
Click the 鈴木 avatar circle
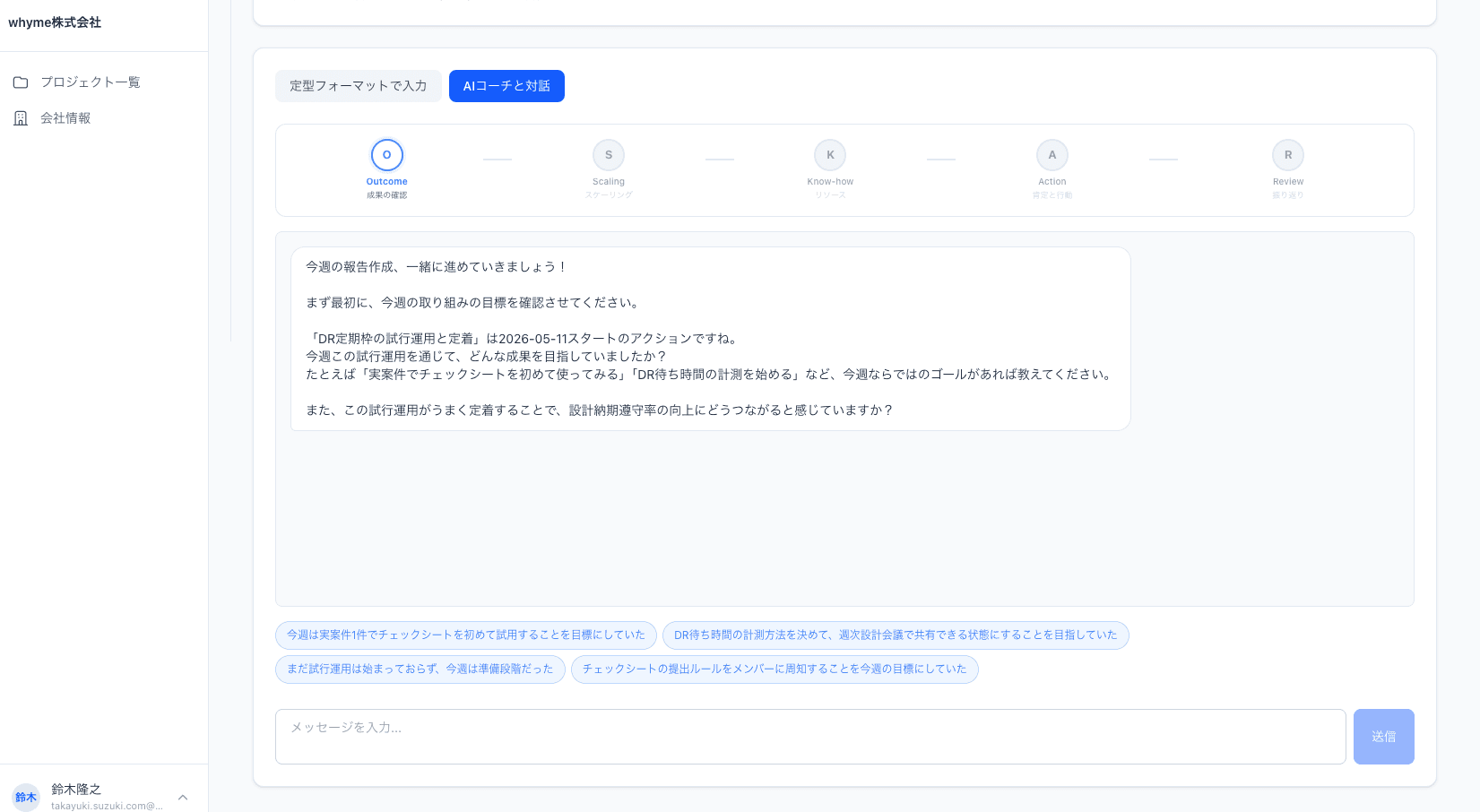(x=25, y=797)
